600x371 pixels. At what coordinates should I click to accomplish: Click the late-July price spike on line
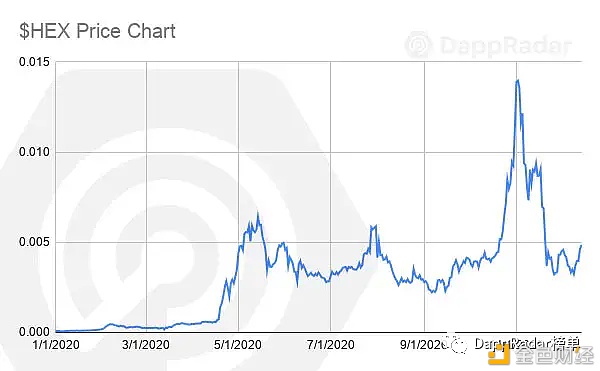[x=373, y=226]
